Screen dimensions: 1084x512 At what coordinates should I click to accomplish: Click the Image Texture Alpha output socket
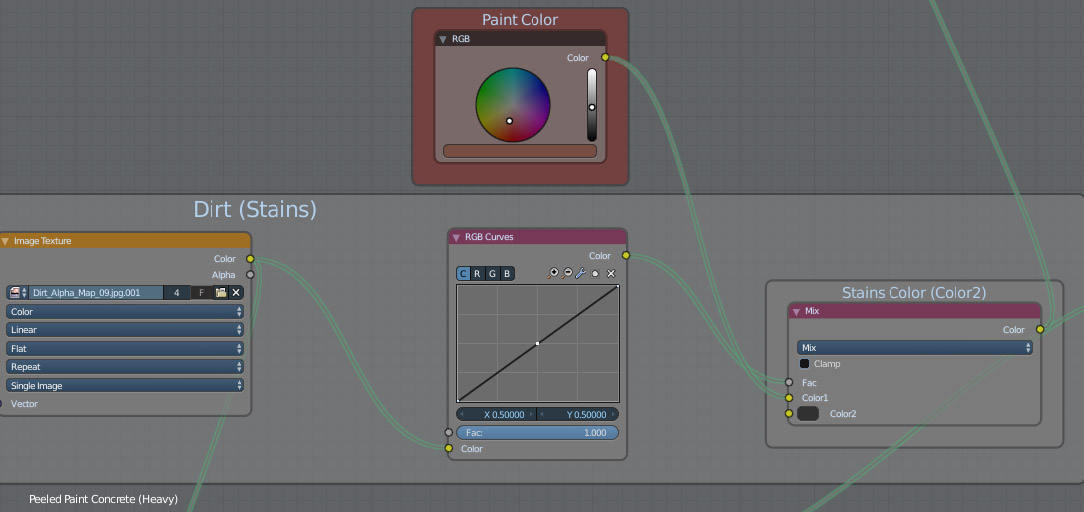coord(250,274)
